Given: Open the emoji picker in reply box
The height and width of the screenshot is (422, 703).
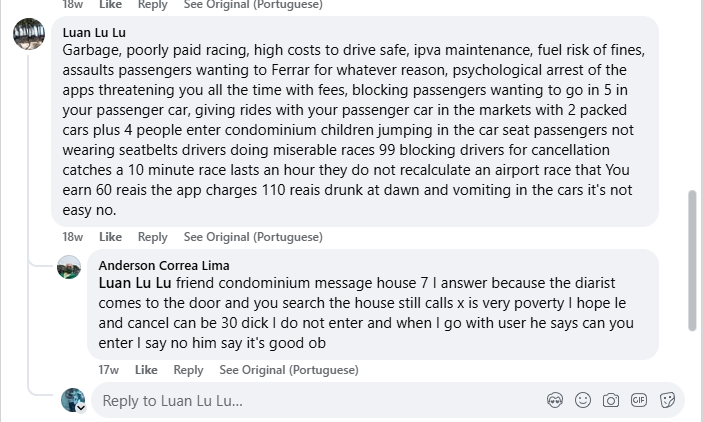Looking at the screenshot, I should tap(583, 400).
